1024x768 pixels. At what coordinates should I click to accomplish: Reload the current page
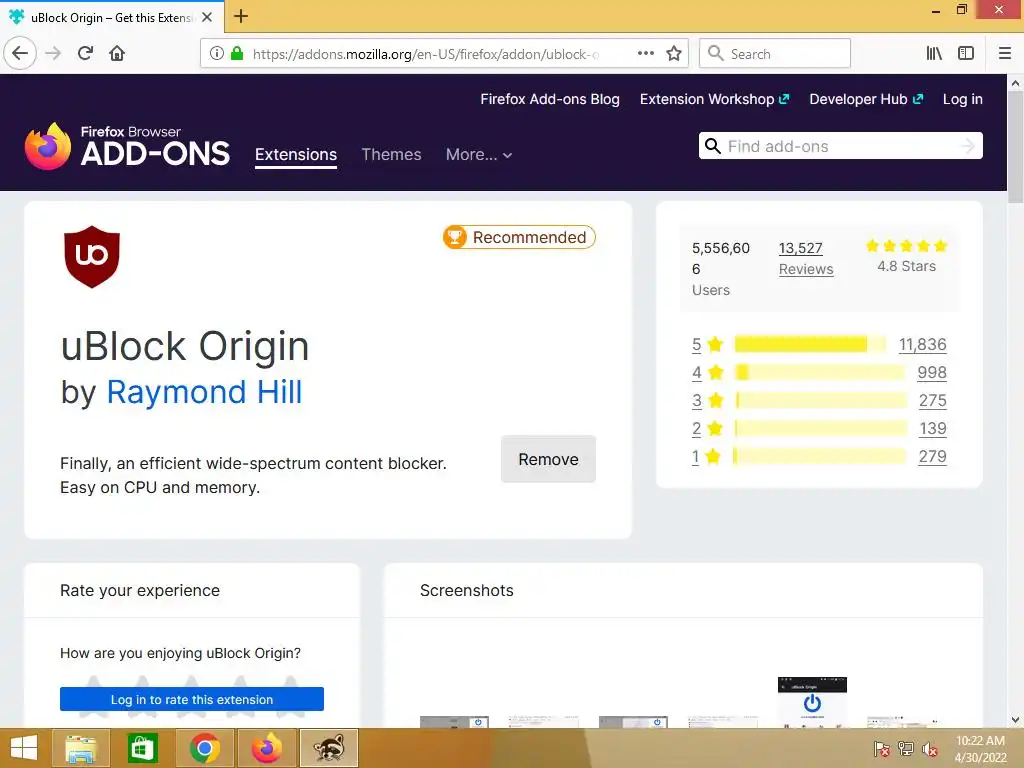pos(85,54)
